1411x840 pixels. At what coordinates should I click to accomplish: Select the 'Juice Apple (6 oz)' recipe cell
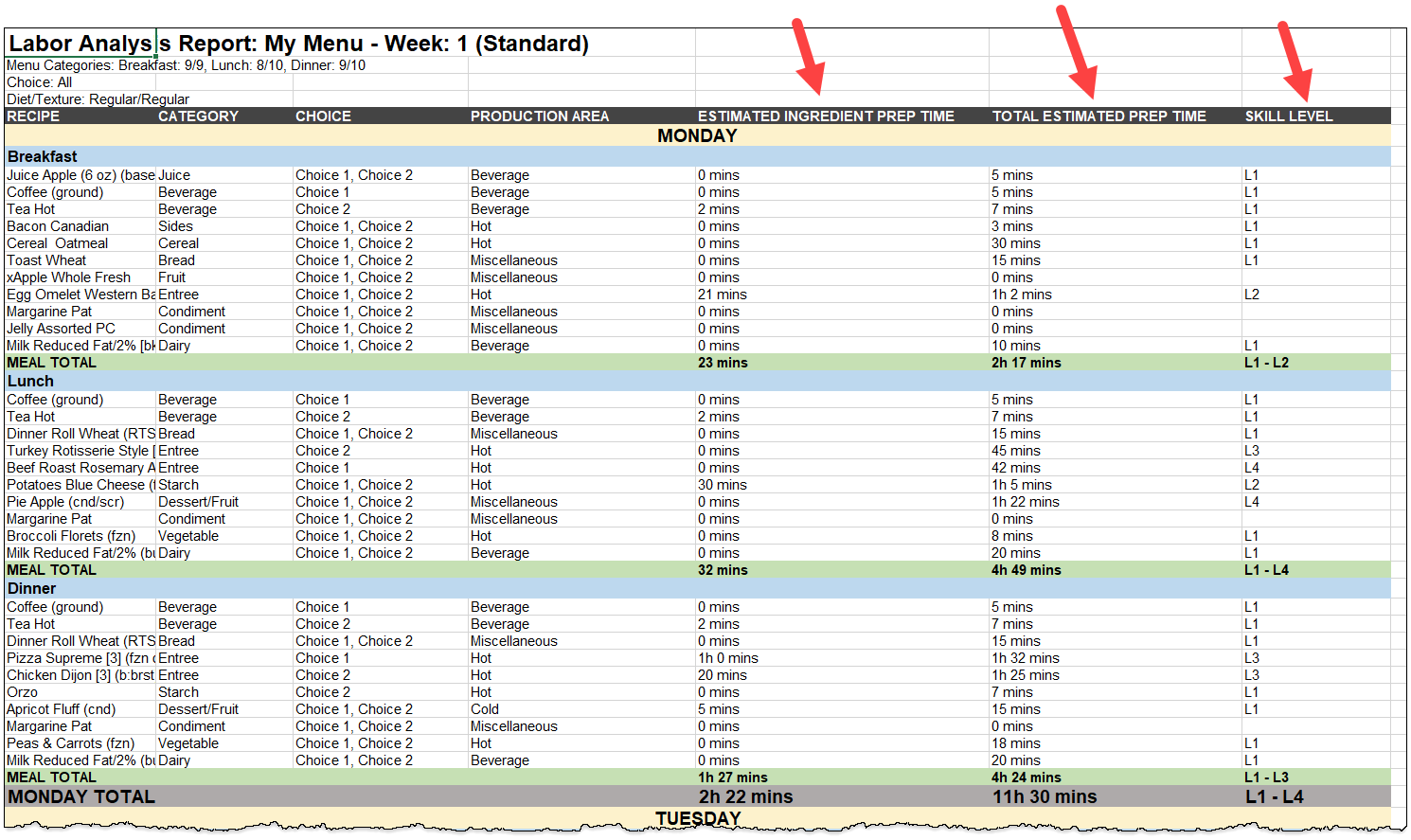80,175
